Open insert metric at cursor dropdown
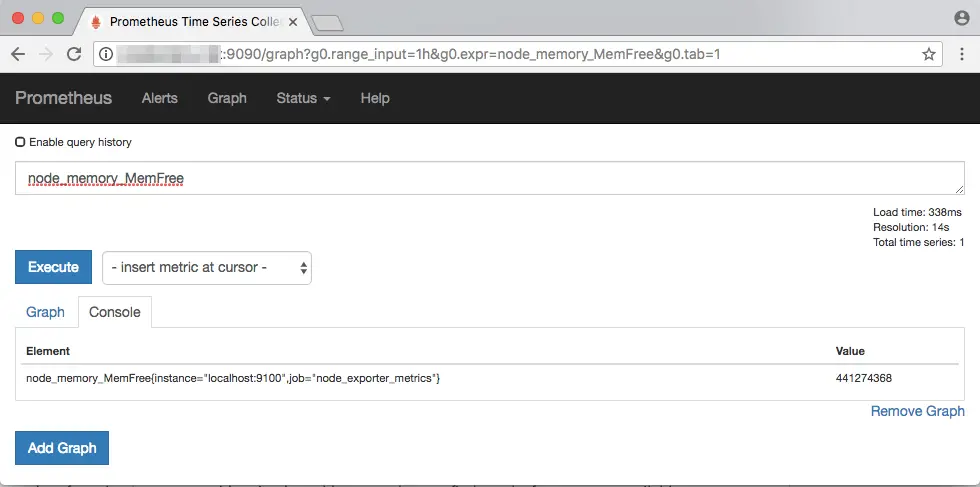Viewport: 980px width, 487px height. 207,268
